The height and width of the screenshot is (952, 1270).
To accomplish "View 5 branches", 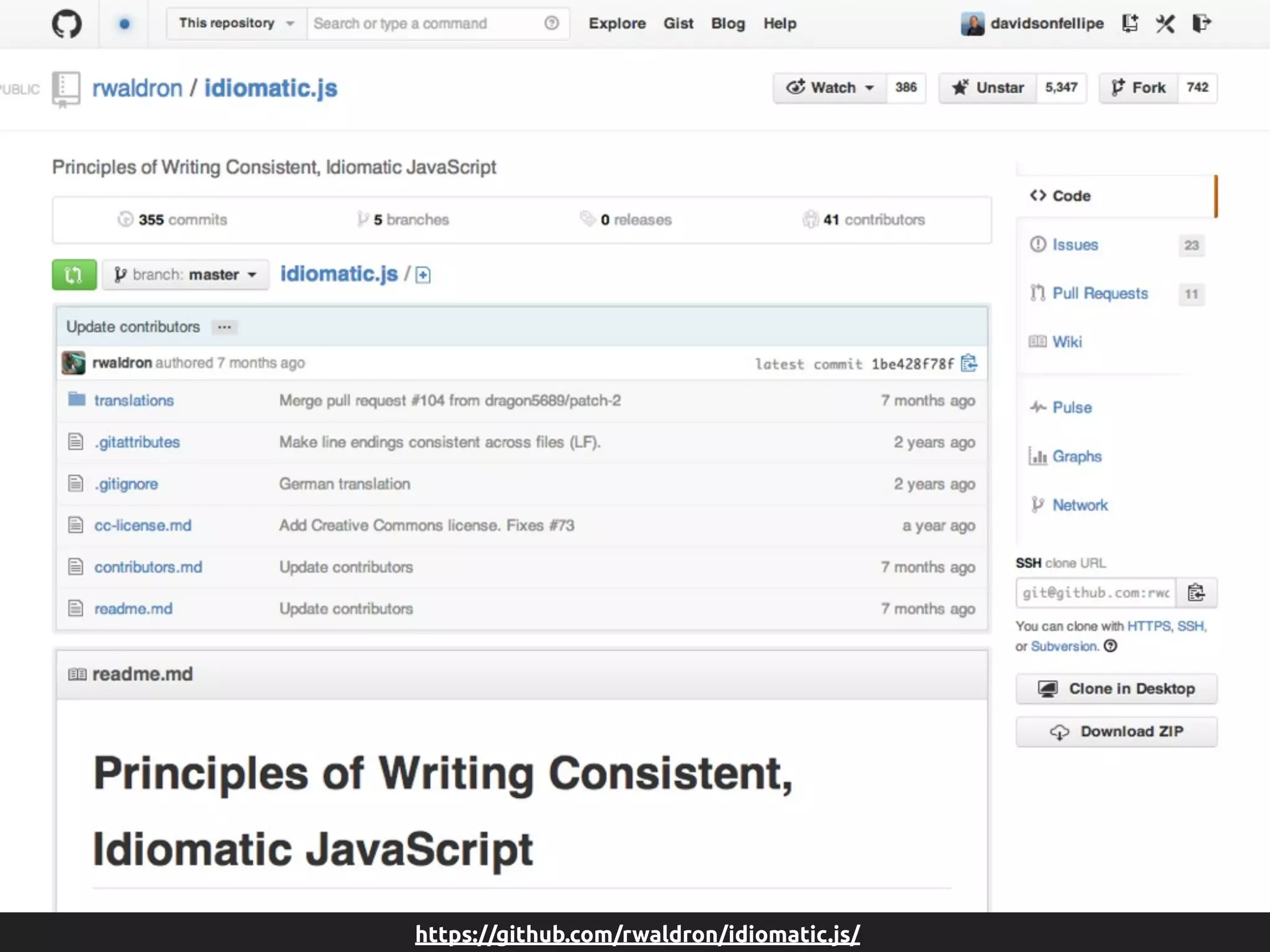I will [x=403, y=219].
